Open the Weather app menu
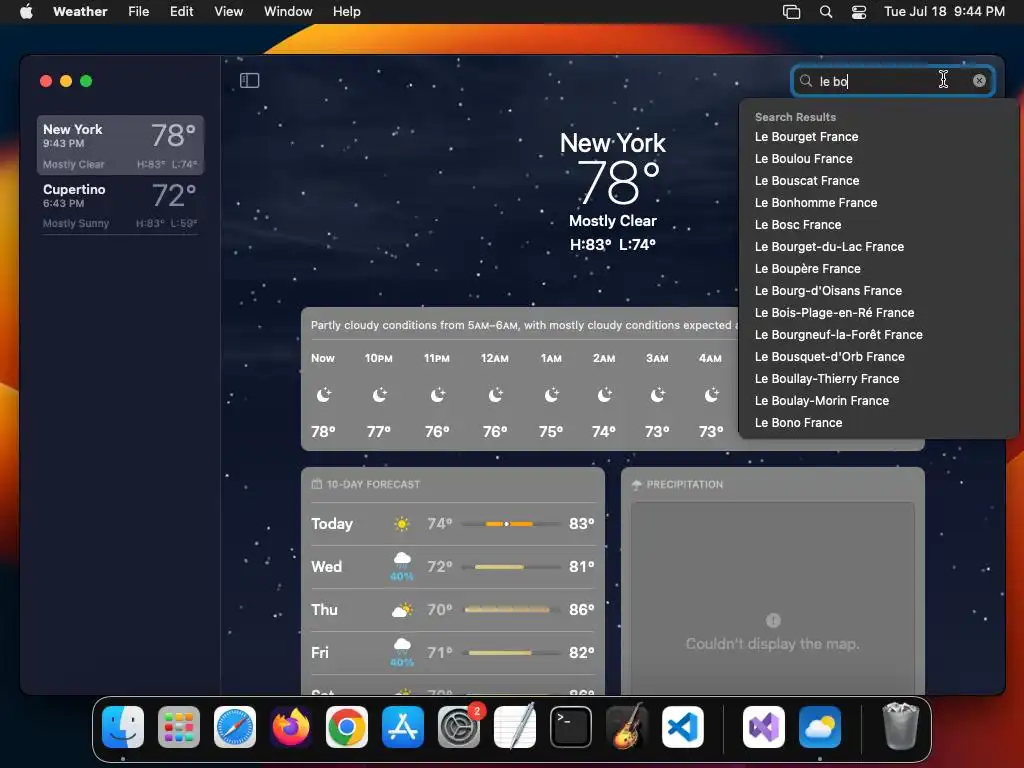This screenshot has width=1024, height=768. click(80, 12)
